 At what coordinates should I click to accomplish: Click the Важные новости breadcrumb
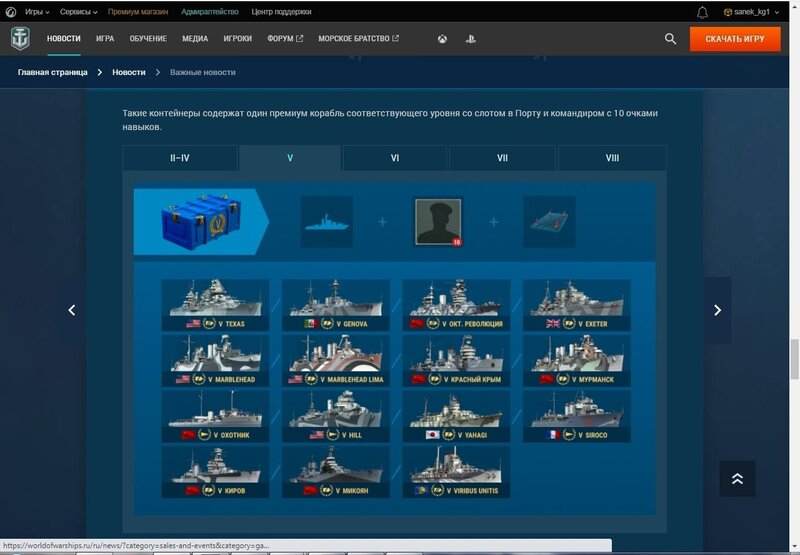coord(203,72)
